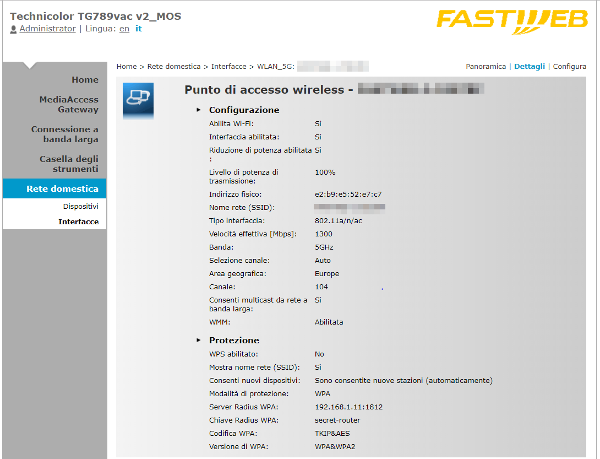Go to Connessione a banda larga
Screen dimensions: 600x459
click(64, 135)
